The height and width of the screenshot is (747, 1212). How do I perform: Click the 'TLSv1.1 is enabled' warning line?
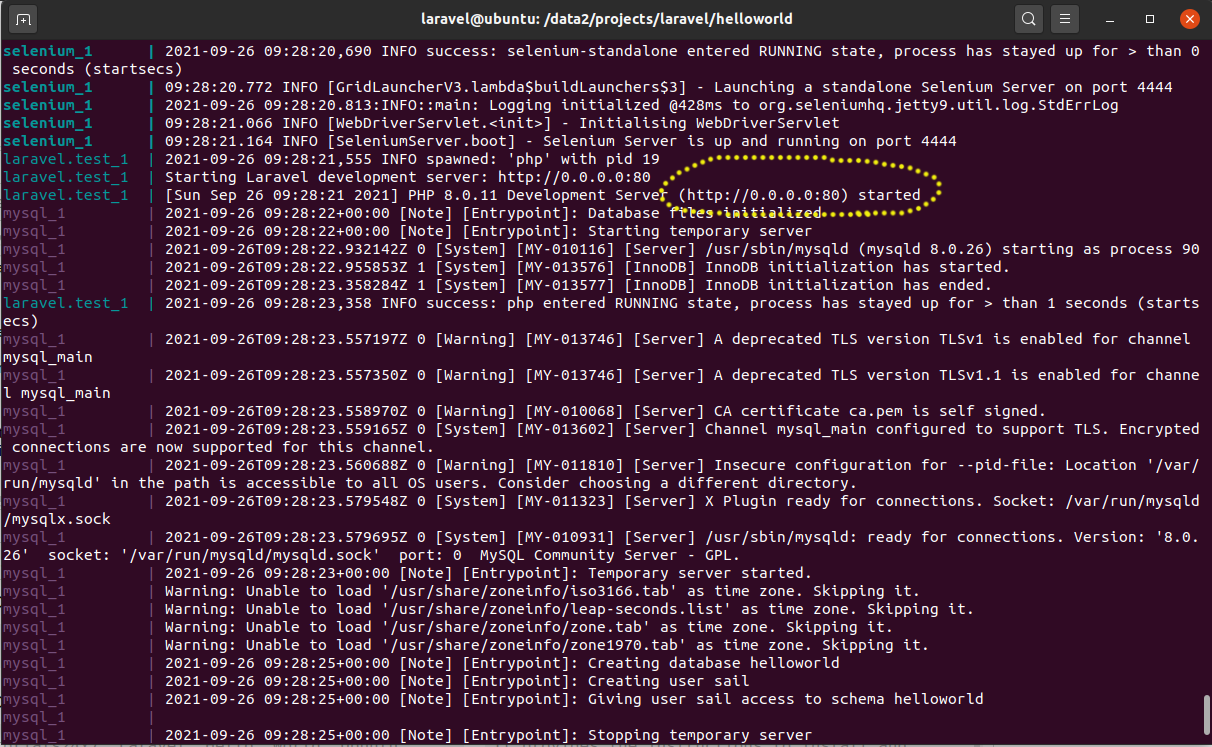point(601,384)
